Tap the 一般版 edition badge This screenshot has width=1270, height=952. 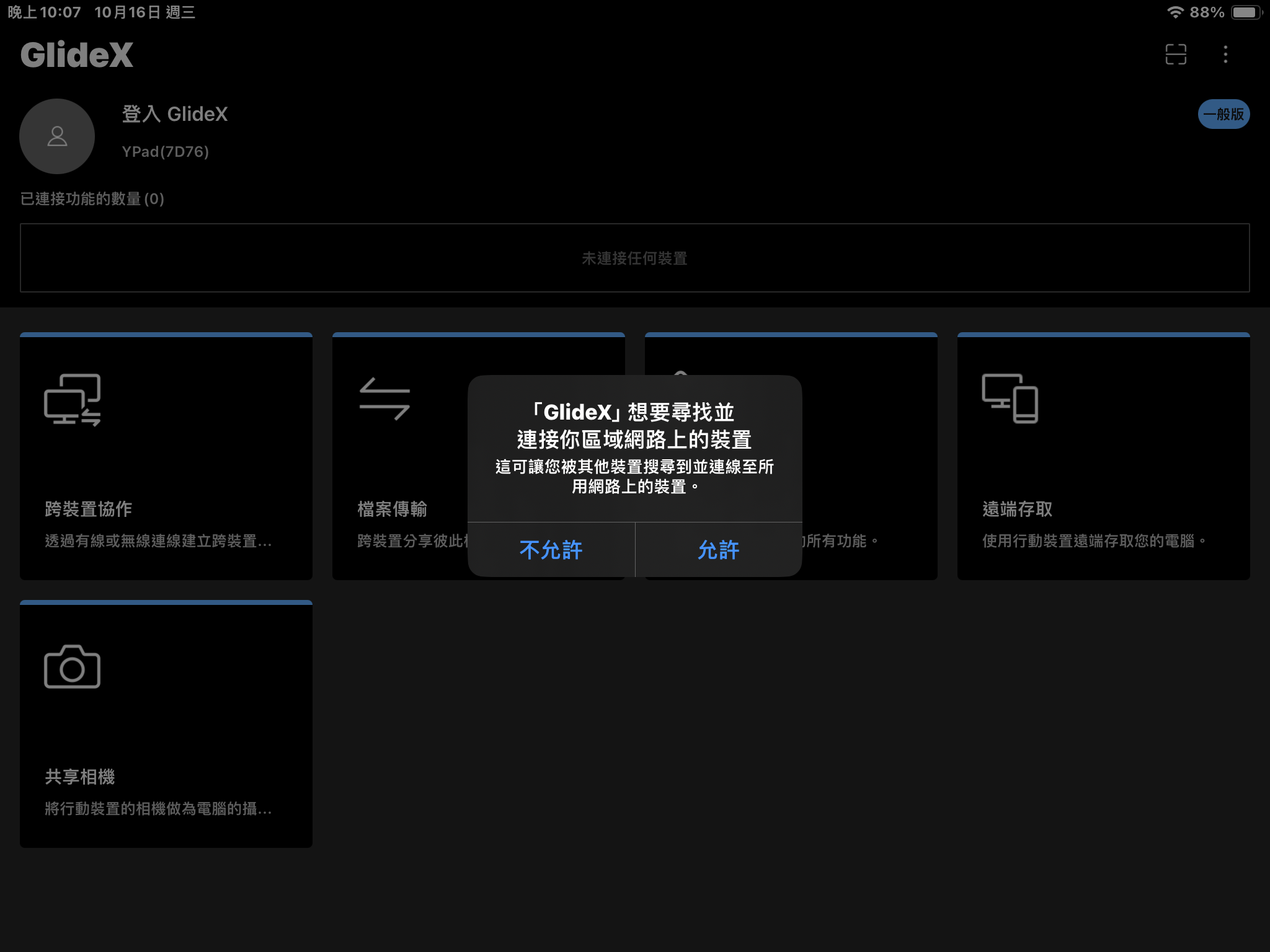[x=1223, y=114]
